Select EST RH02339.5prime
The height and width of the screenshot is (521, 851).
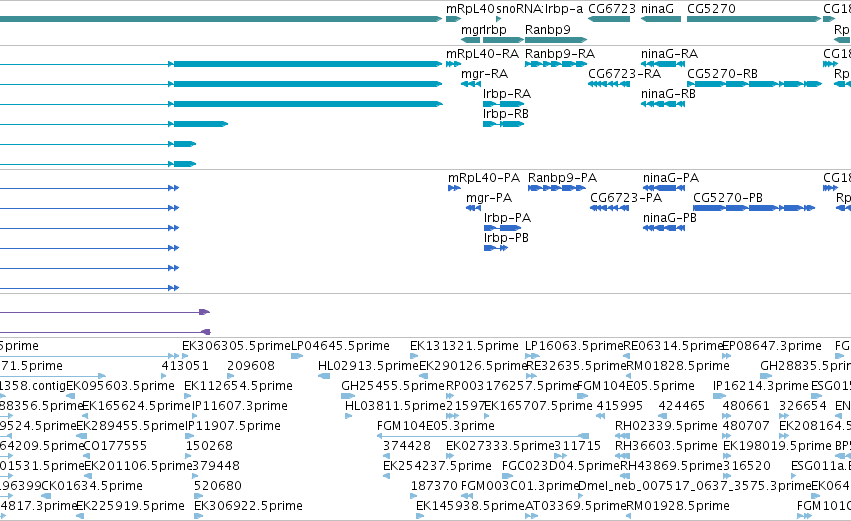click(666, 427)
